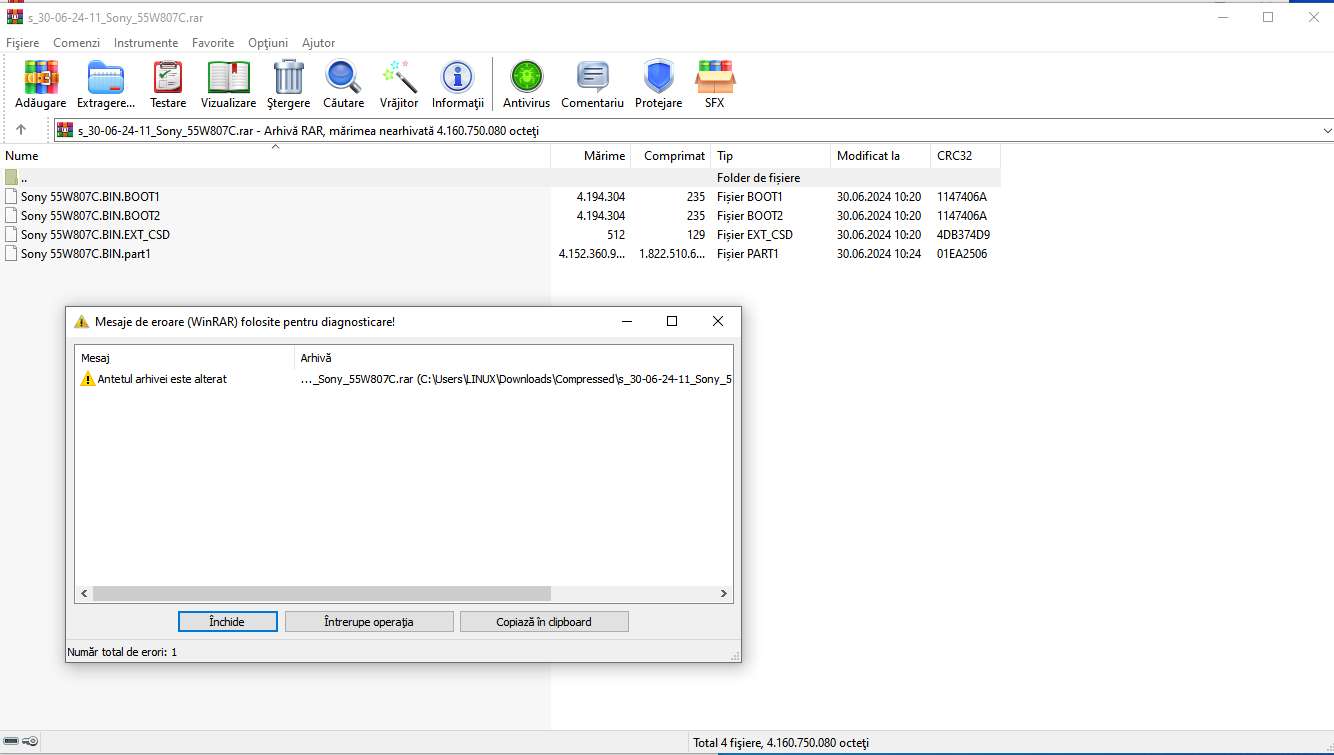Open the Opțiuni menu
Image resolution: width=1334 pixels, height=755 pixels.
coord(268,43)
